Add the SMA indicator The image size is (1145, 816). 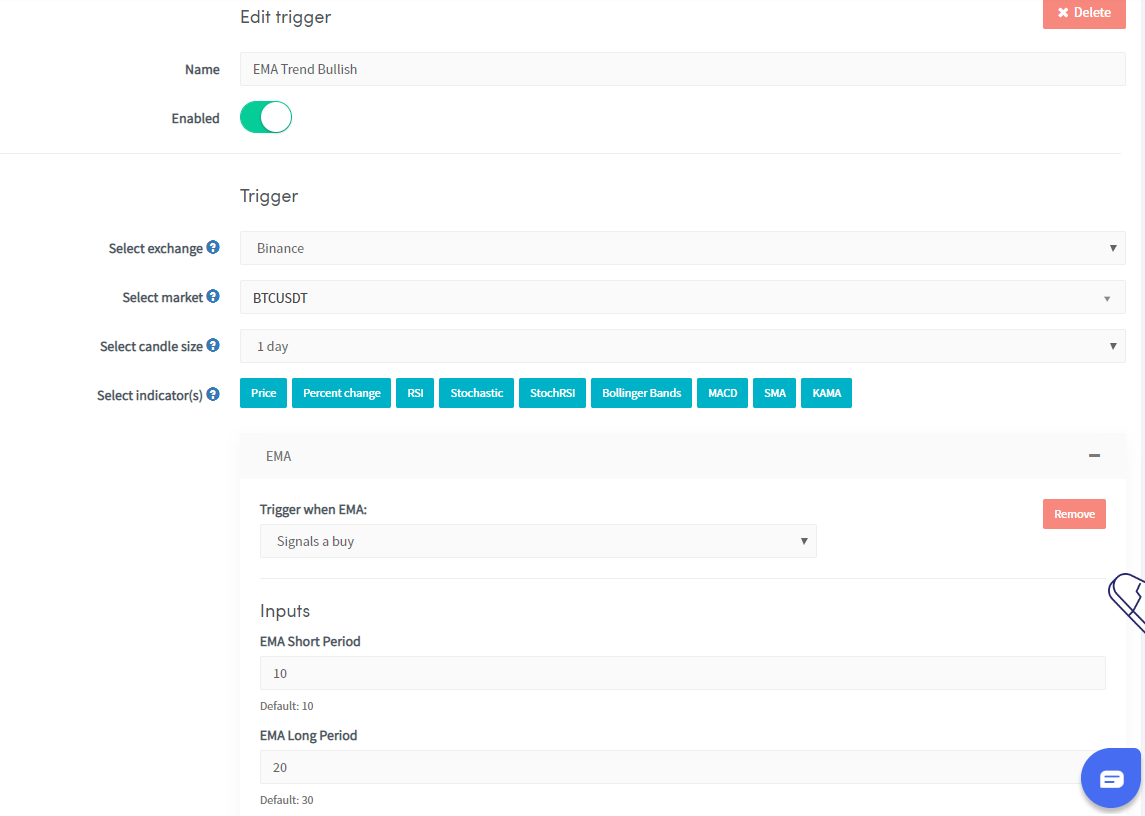[x=774, y=393]
